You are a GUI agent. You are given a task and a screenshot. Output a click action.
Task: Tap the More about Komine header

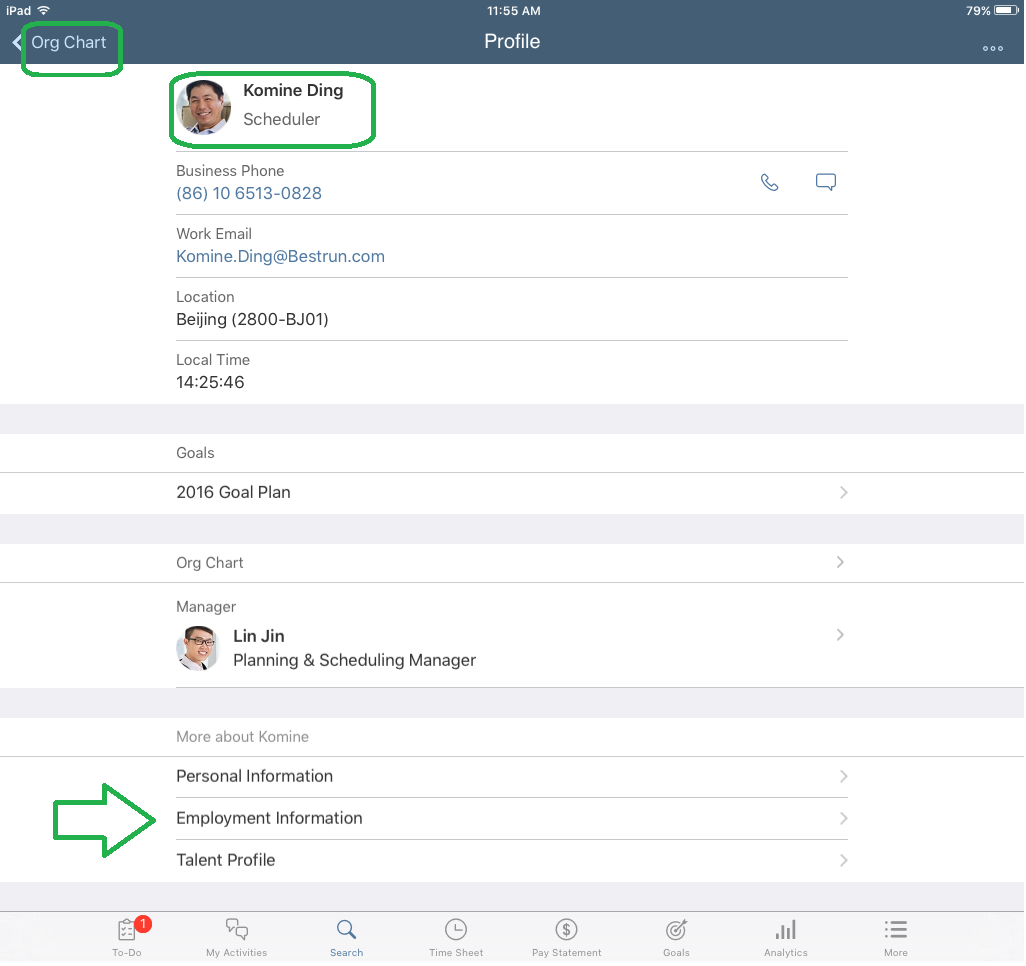[x=242, y=737]
